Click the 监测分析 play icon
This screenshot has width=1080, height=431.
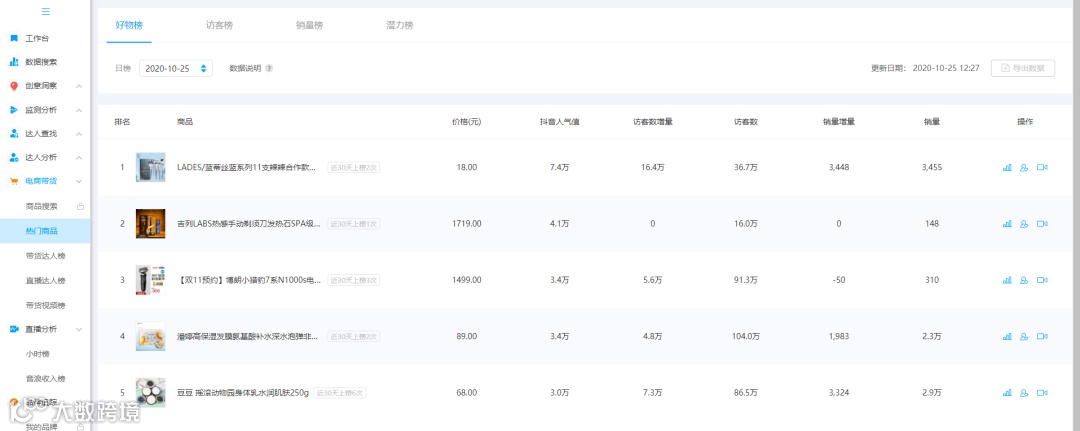[x=14, y=110]
